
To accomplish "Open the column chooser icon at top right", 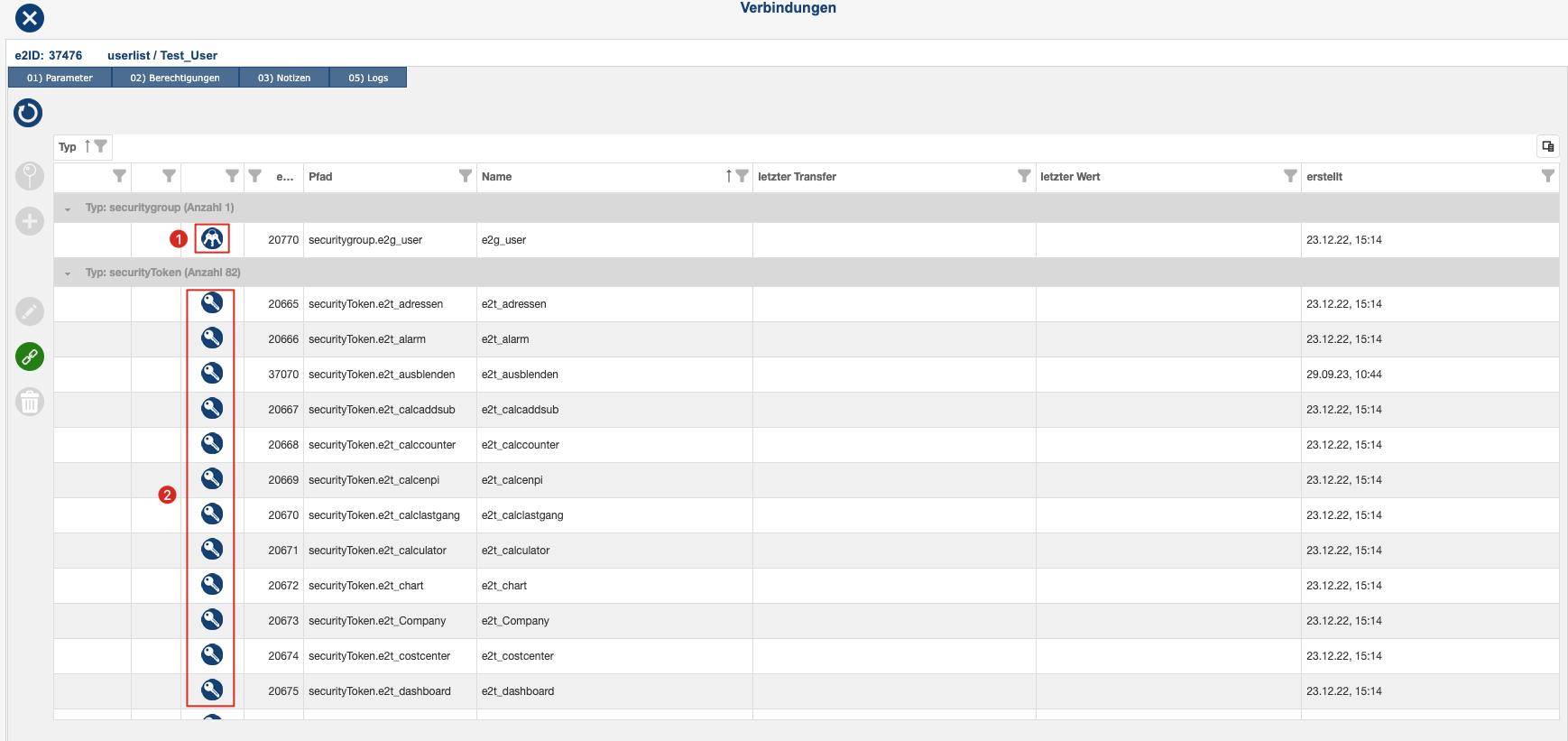I will 1548,146.
